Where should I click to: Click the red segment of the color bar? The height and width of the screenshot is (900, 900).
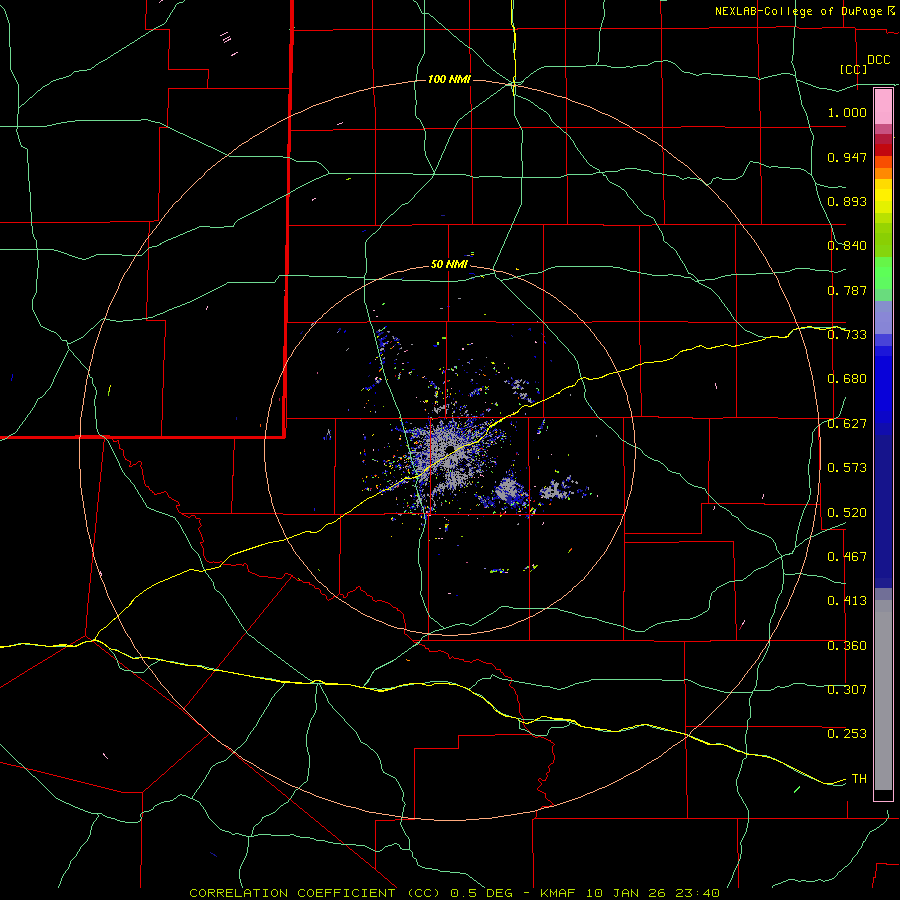click(883, 150)
